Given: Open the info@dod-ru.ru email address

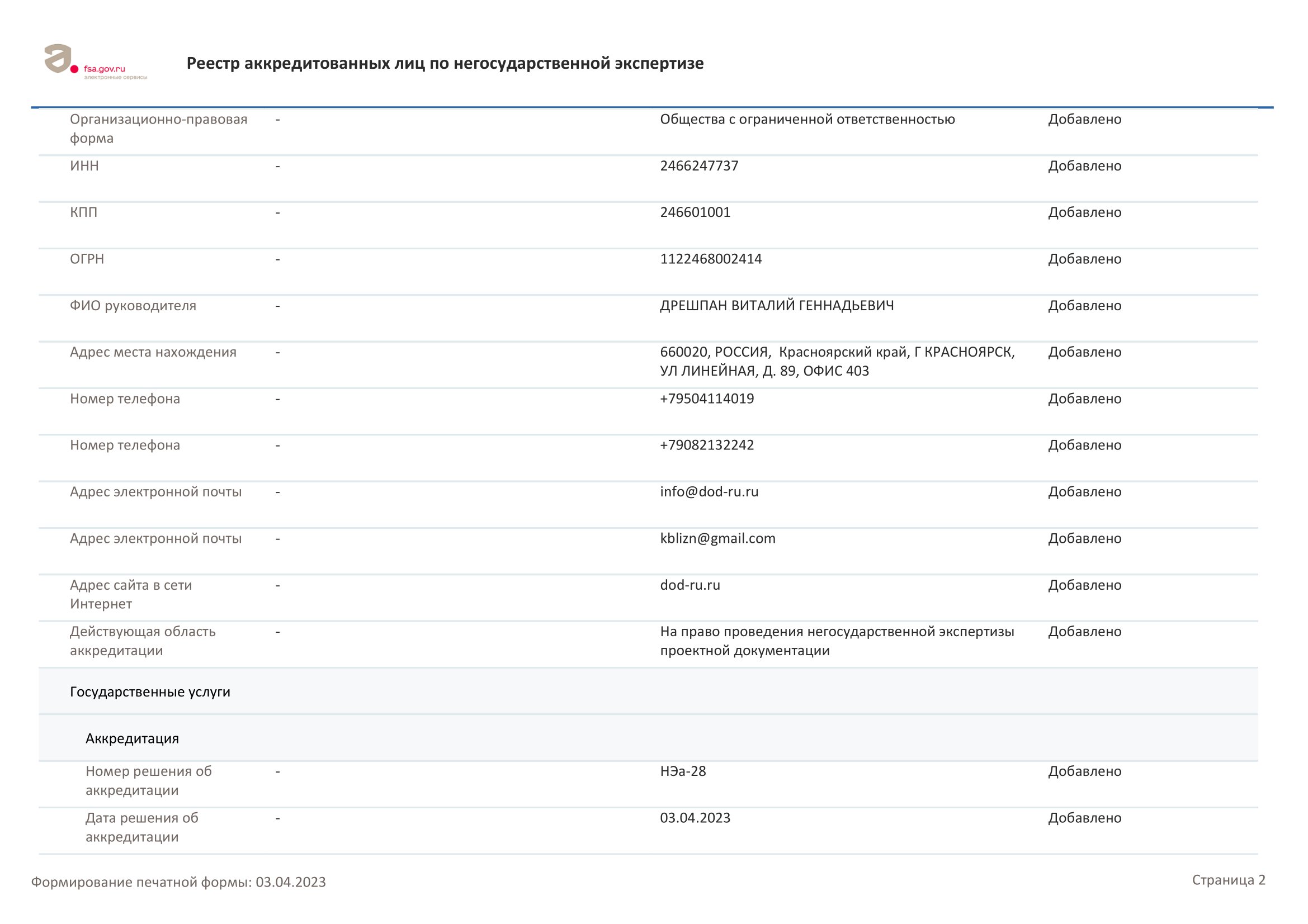Looking at the screenshot, I should (709, 492).
